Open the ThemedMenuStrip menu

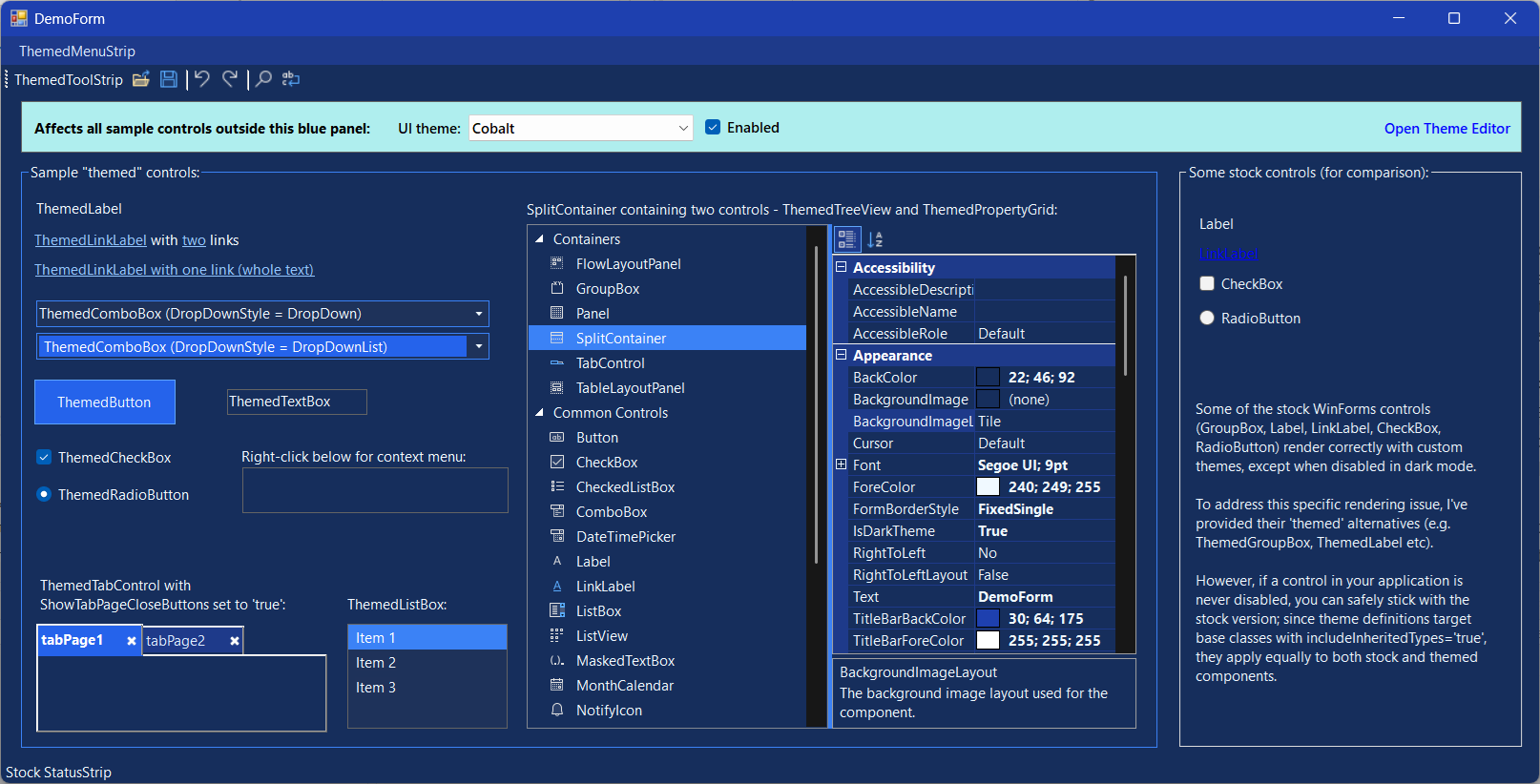point(77,51)
